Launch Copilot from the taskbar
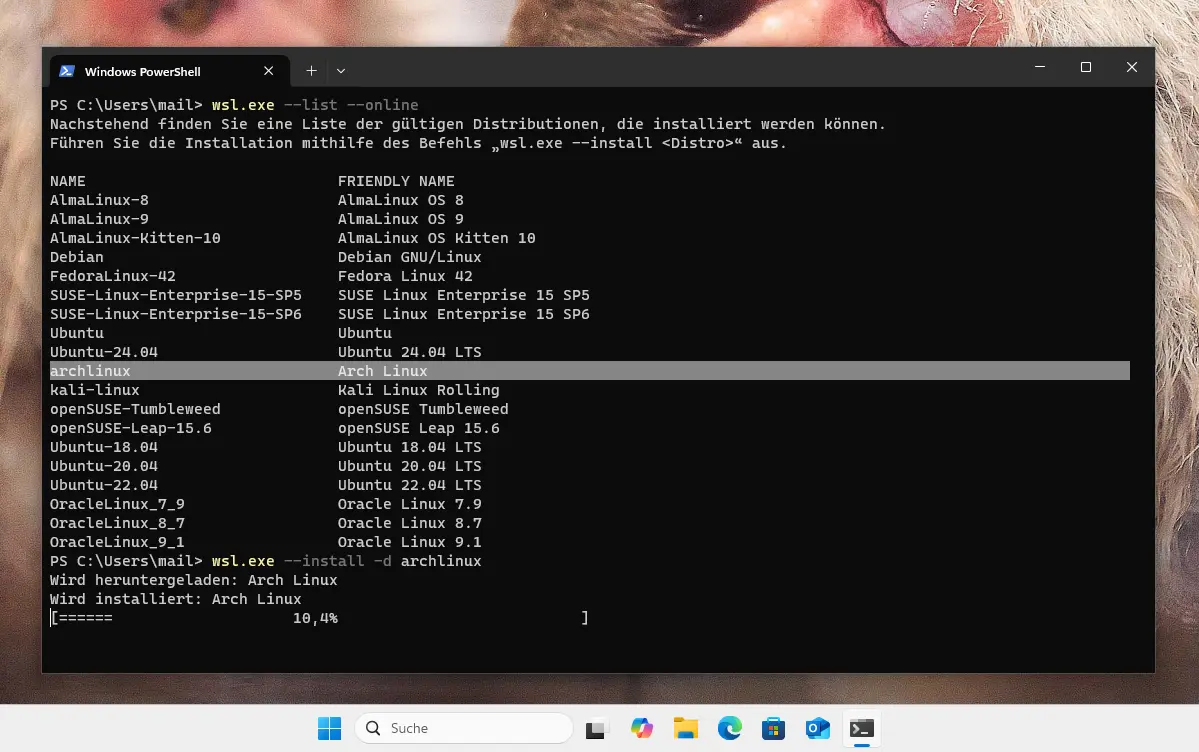The height and width of the screenshot is (752, 1199). tap(641, 728)
